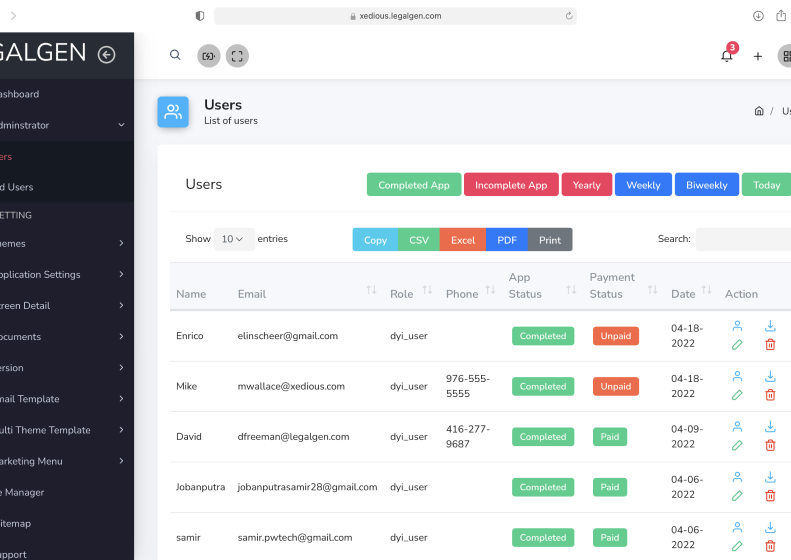Click the download icon for David
Image resolution: width=791 pixels, height=560 pixels.
[x=770, y=427]
